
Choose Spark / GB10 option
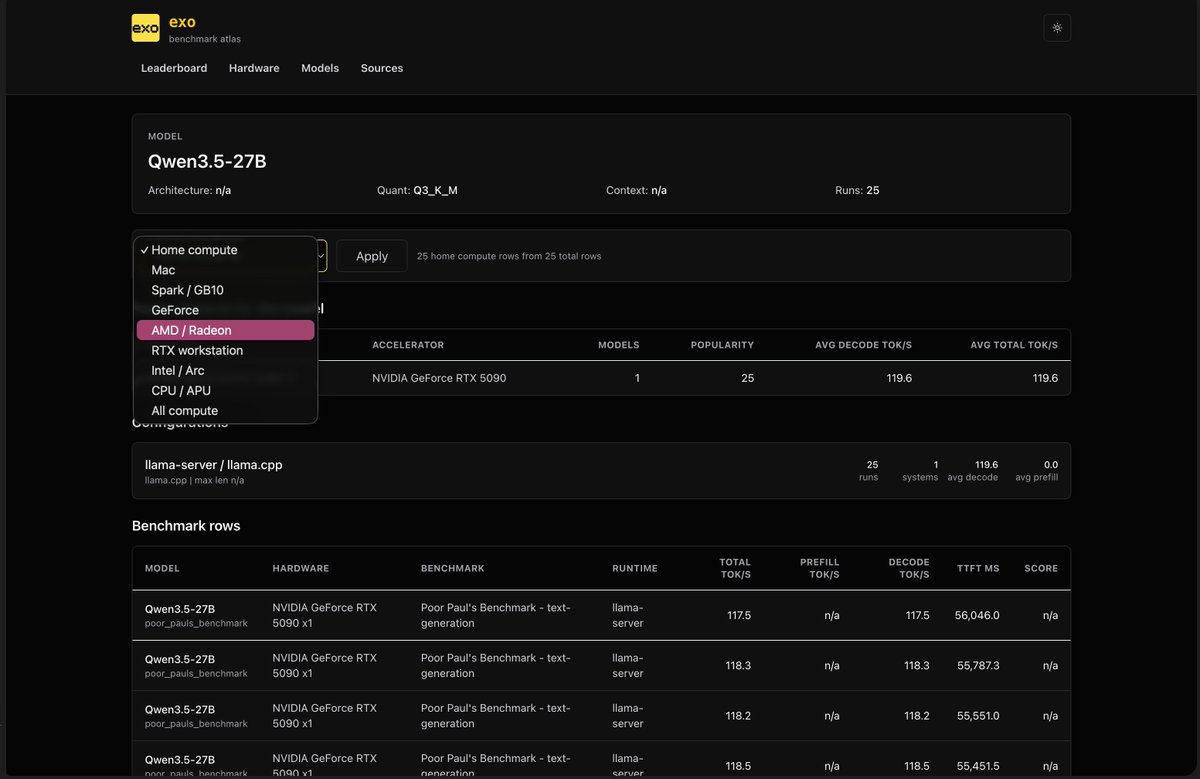pos(226,290)
